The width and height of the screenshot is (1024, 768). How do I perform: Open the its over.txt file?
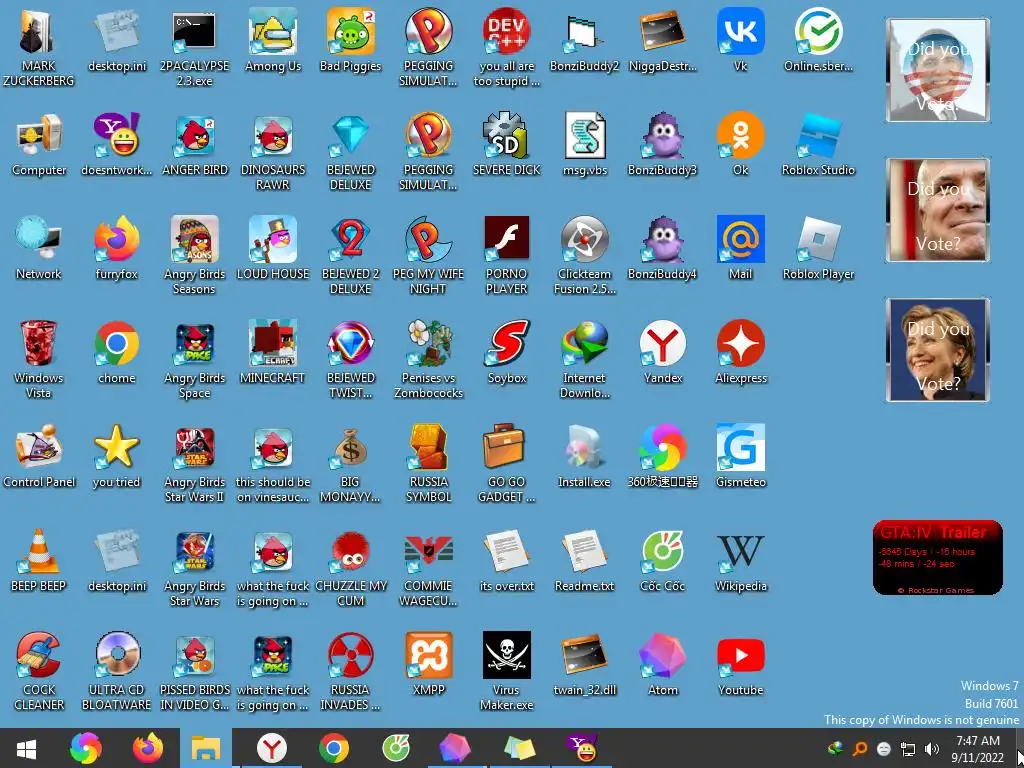point(507,560)
